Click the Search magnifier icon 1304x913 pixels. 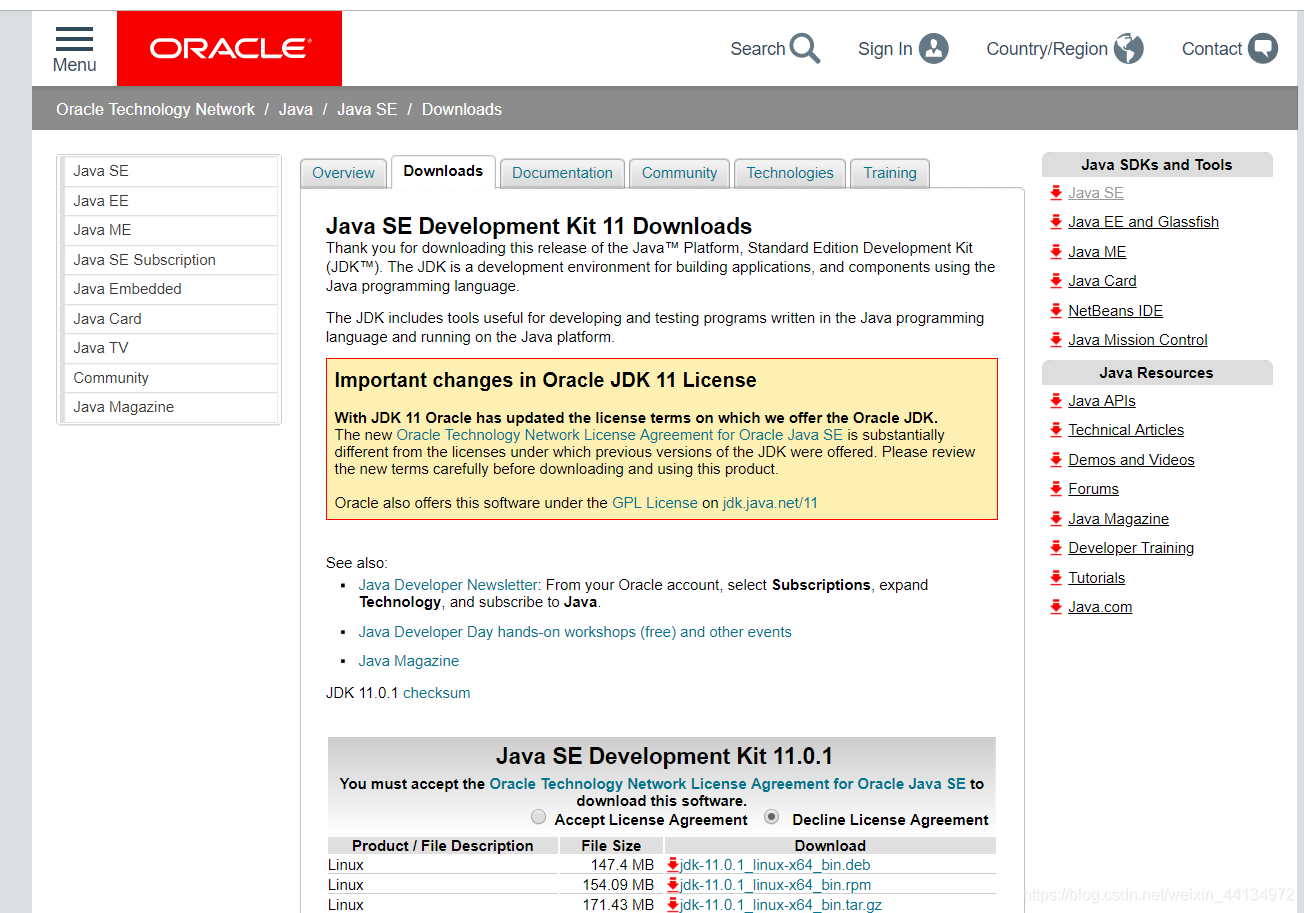805,48
